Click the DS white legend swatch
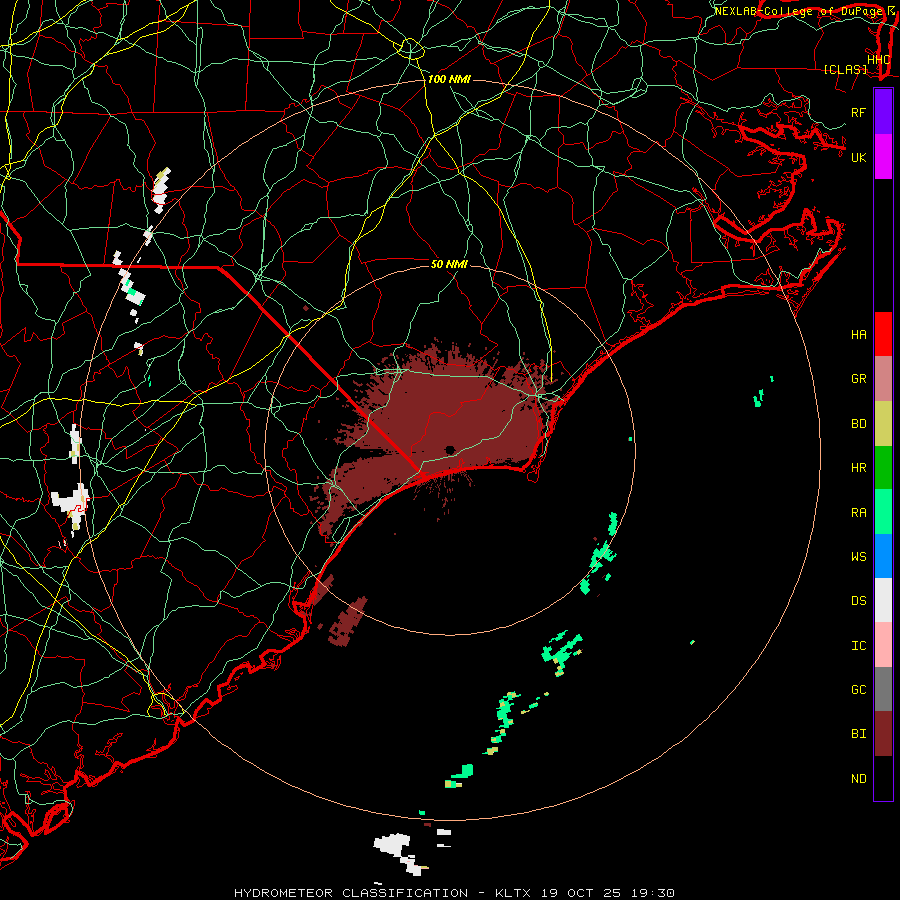900x900 pixels. [x=883, y=600]
